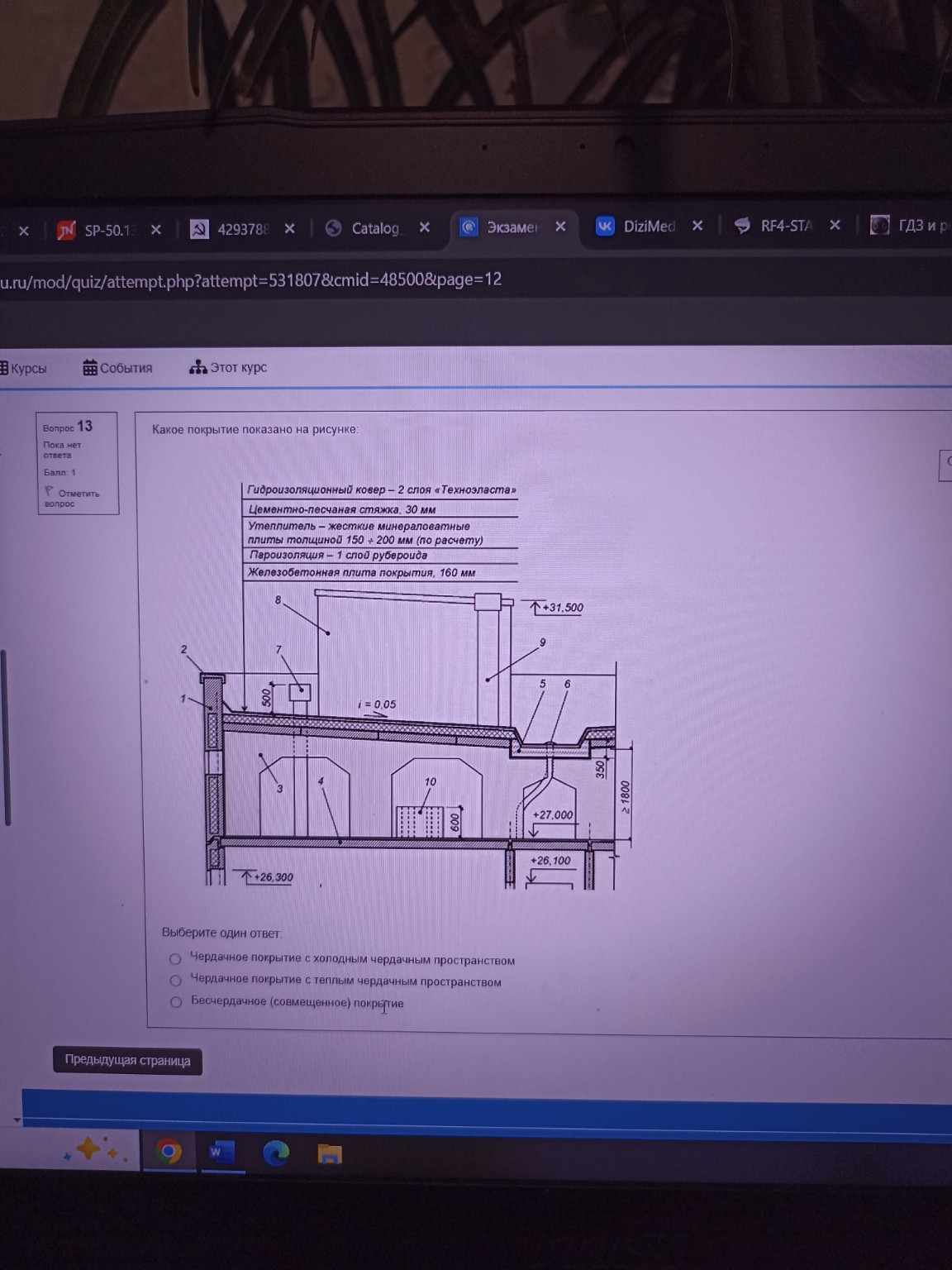Choose 'Бесчердачное (совмещенное) покрытие' option
The image size is (952, 1270).
click(176, 1002)
